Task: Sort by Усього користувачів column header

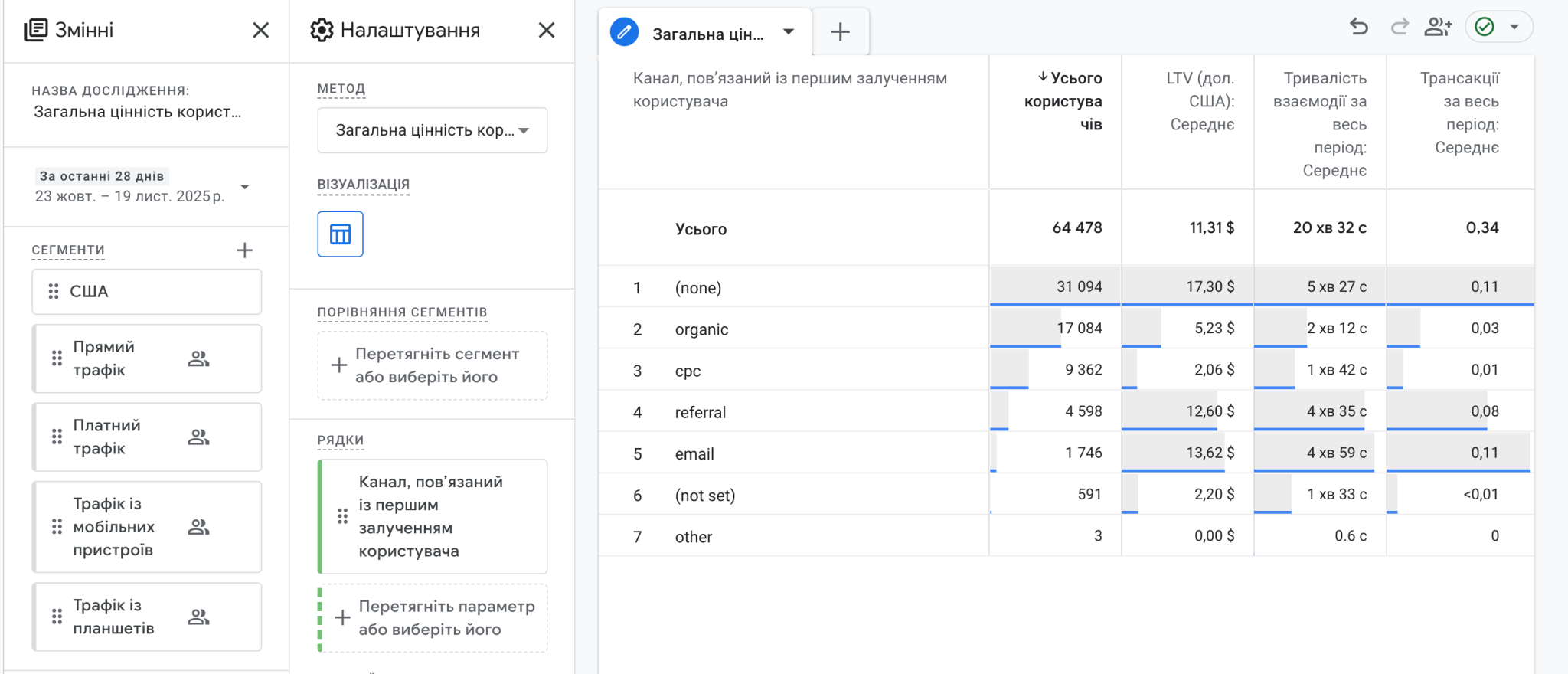Action: (1063, 101)
